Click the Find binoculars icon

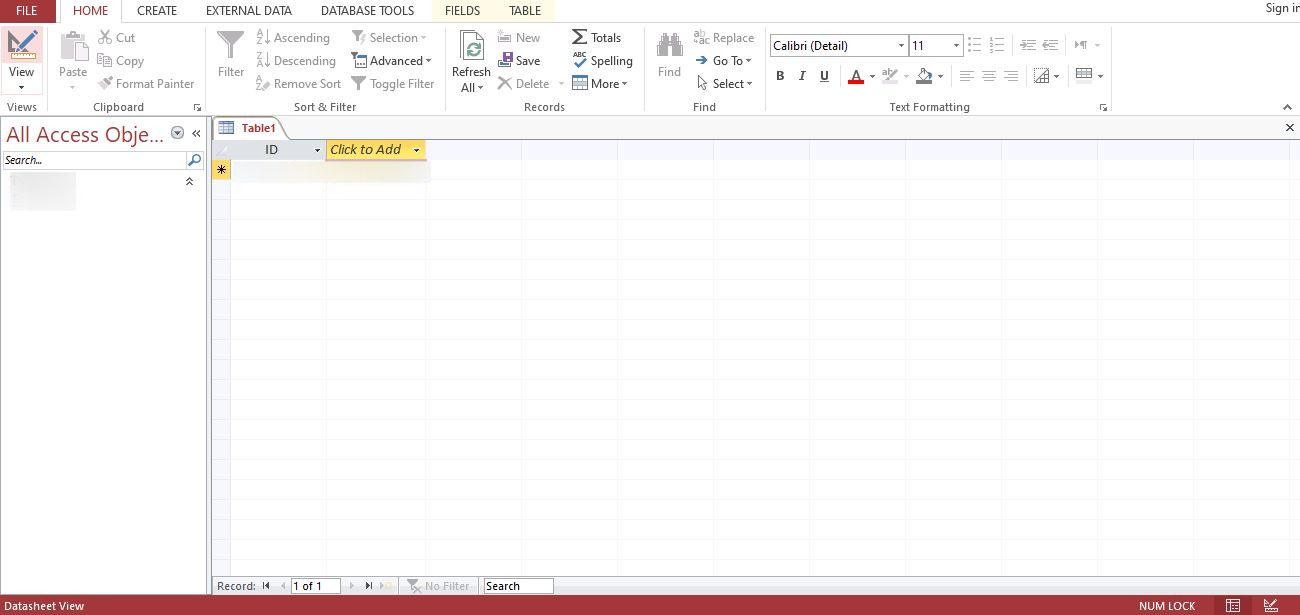[x=669, y=46]
